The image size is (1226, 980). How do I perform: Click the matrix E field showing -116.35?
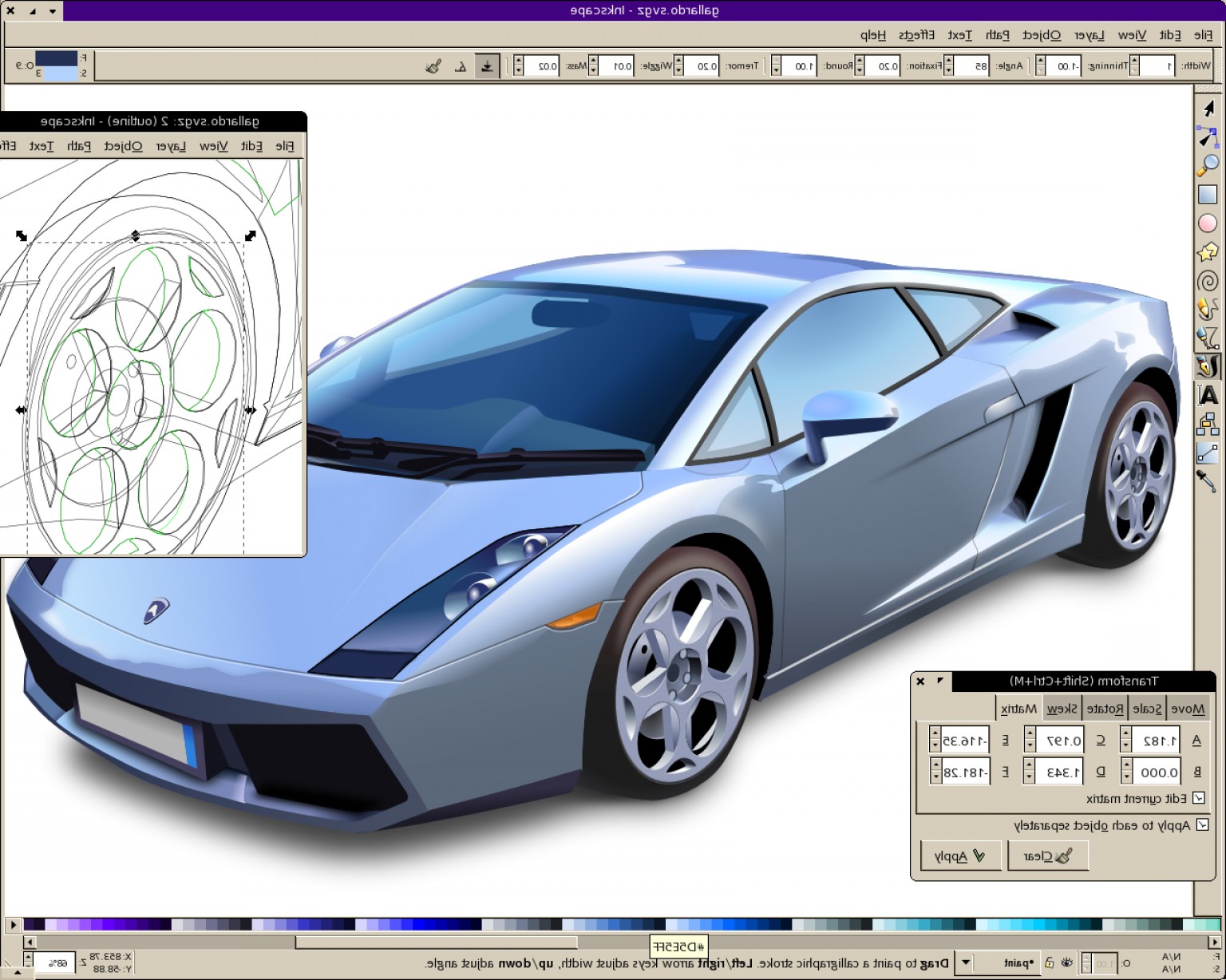coord(965,741)
